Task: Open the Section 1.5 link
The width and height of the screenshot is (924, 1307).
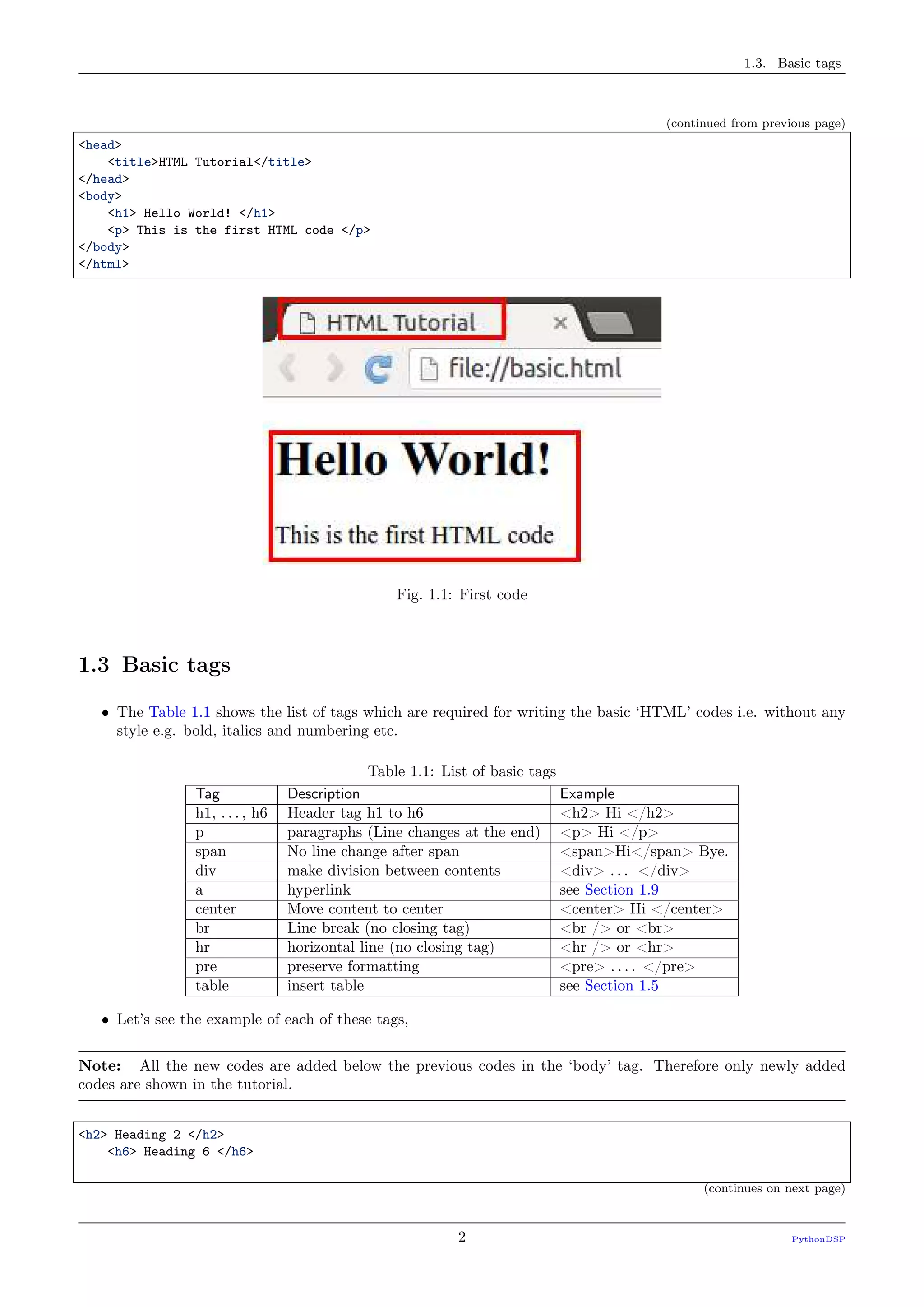Action: [x=621, y=985]
